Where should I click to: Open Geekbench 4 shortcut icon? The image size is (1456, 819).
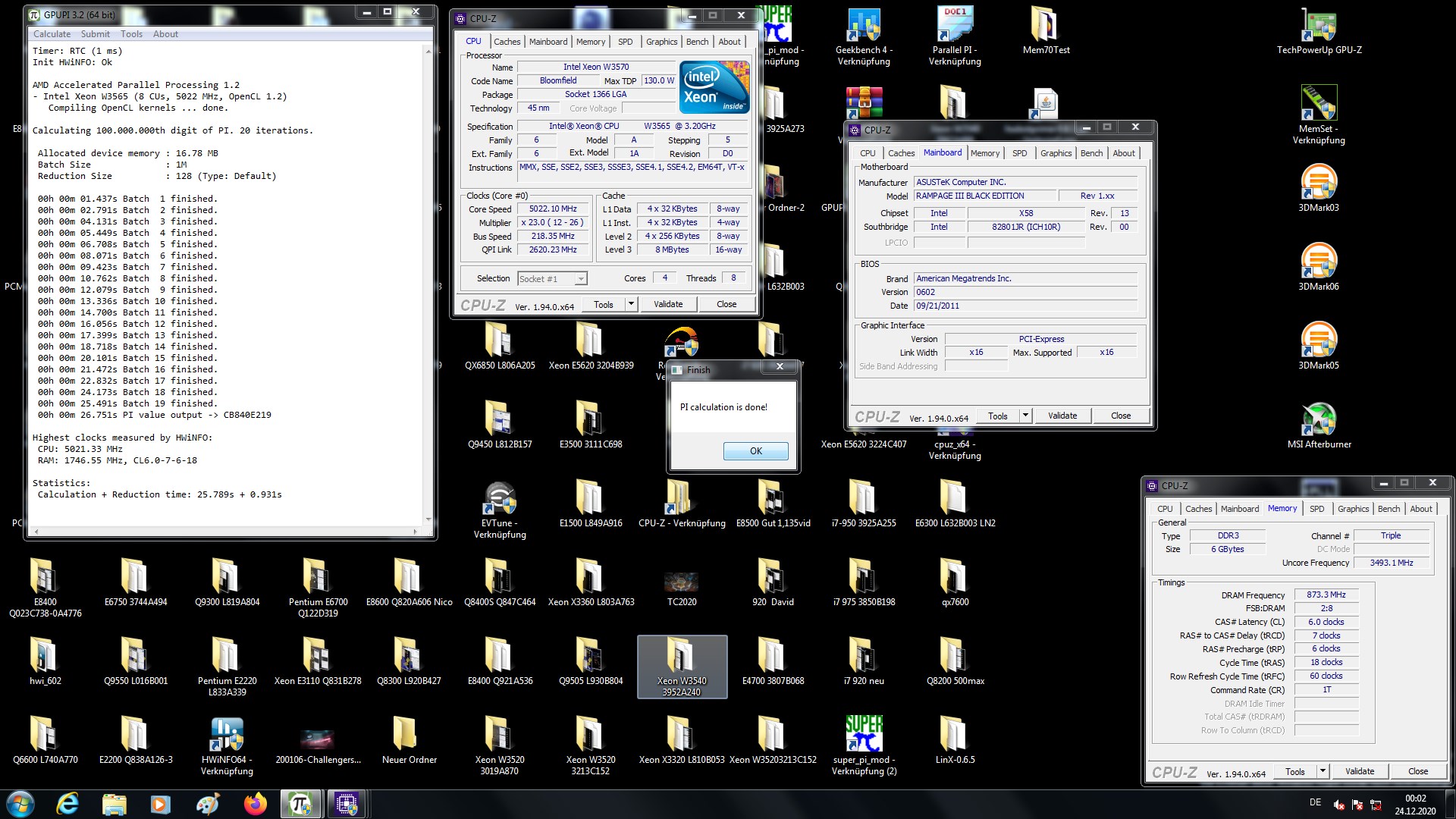point(864,36)
